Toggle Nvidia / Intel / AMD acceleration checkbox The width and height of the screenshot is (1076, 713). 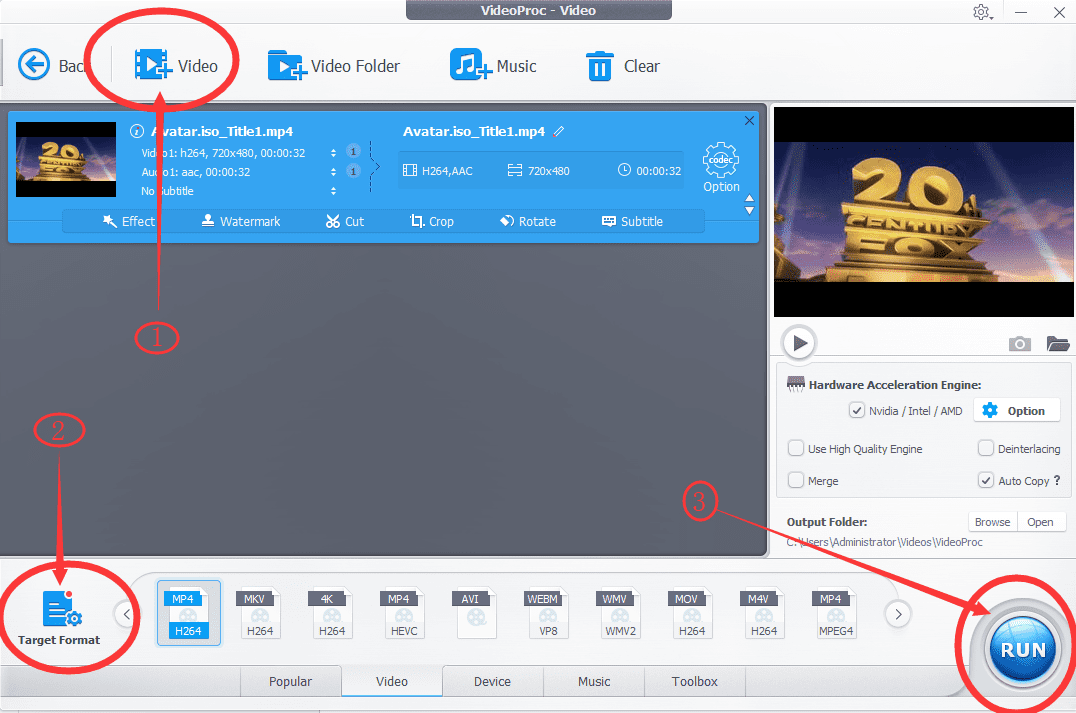[x=856, y=410]
